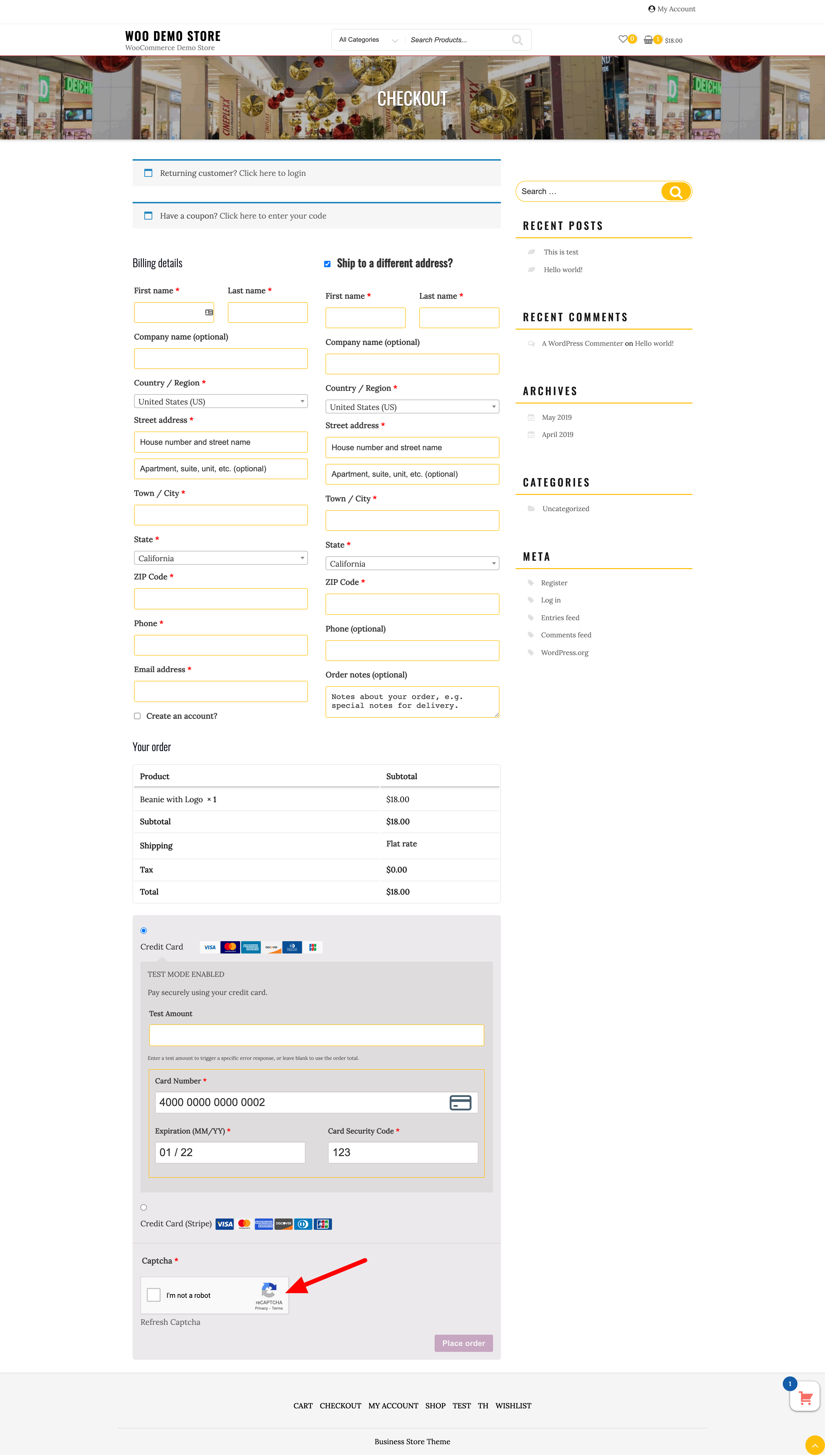825x1456 pixels.
Task: Focus the billing Company name field
Action: coord(221,359)
